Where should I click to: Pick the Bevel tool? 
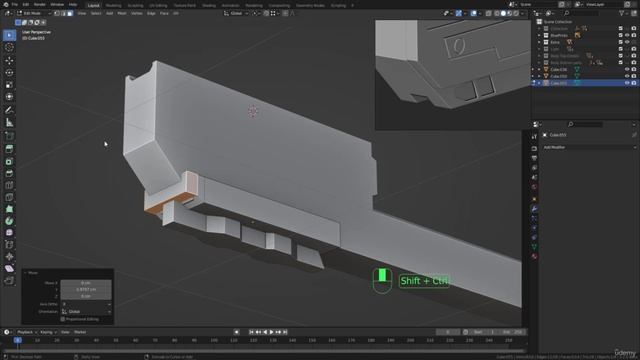pyautogui.click(x=9, y=173)
